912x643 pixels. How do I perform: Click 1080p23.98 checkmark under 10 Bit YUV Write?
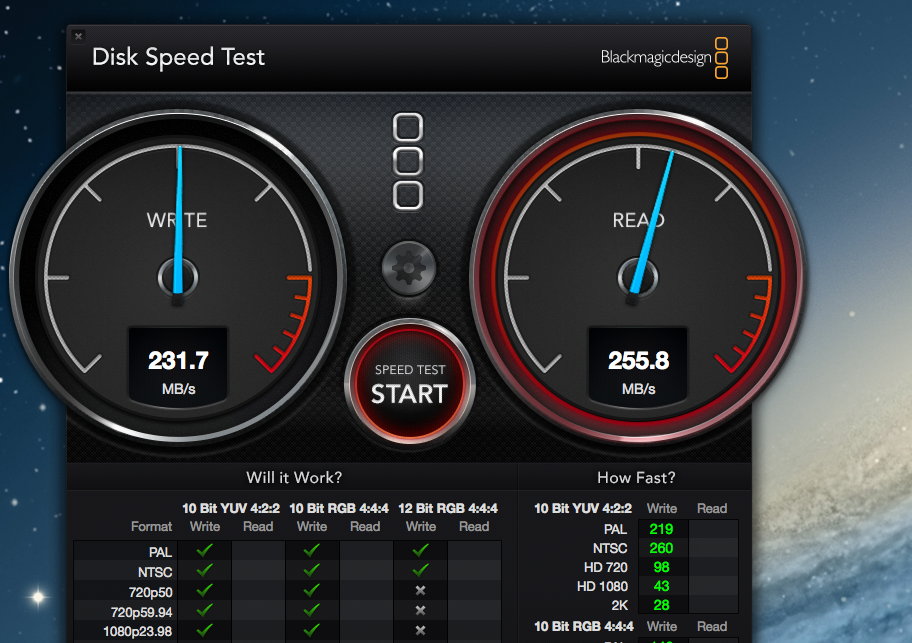[205, 630]
